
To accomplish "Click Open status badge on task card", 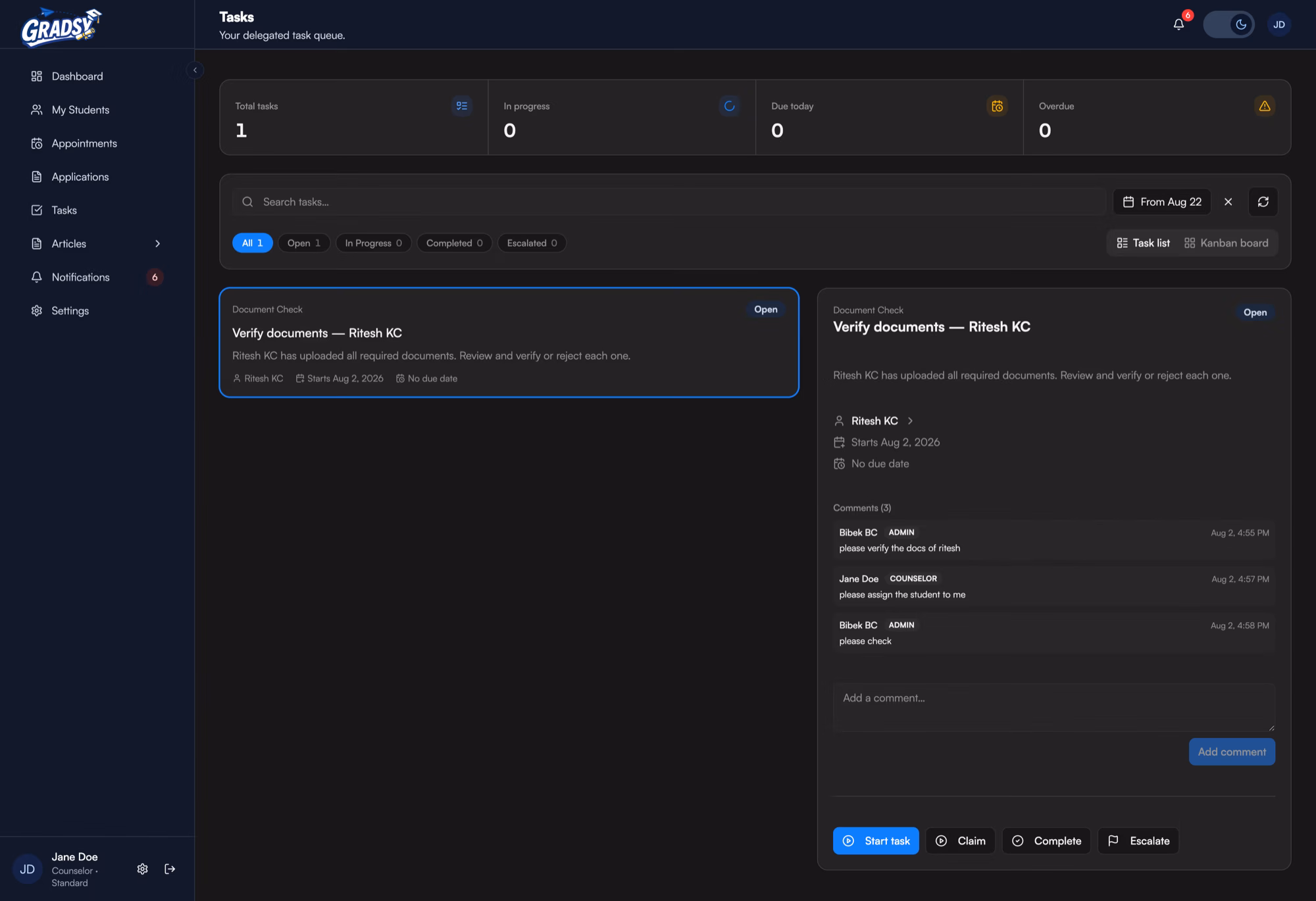I will 765,310.
